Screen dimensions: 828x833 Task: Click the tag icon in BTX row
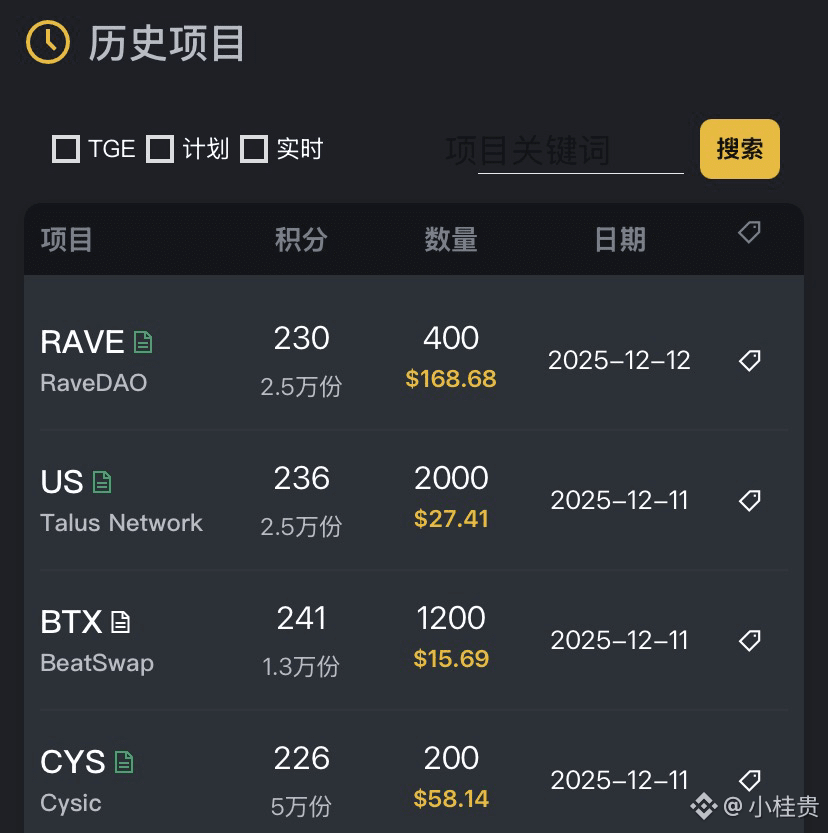point(750,640)
